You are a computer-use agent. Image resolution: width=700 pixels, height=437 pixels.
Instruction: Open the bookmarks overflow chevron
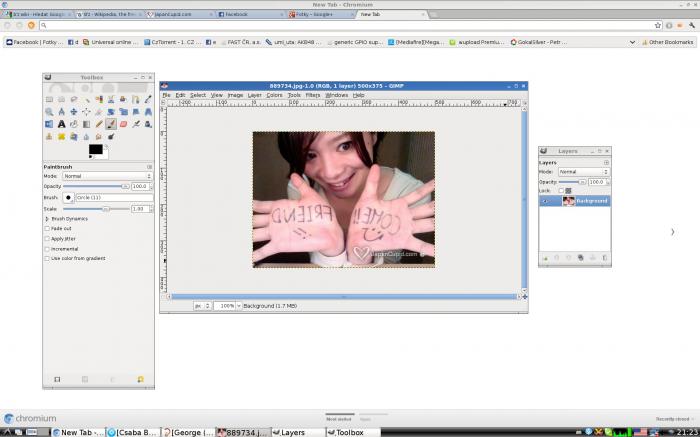632,42
